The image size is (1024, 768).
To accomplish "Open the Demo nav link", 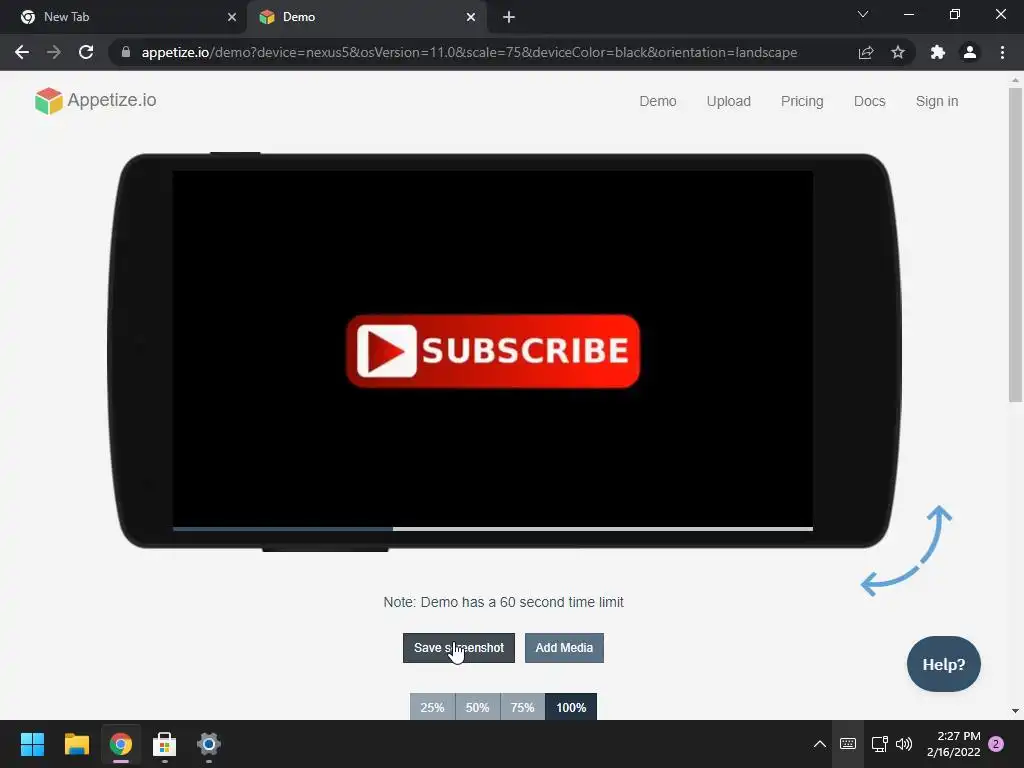I will coord(658,101).
